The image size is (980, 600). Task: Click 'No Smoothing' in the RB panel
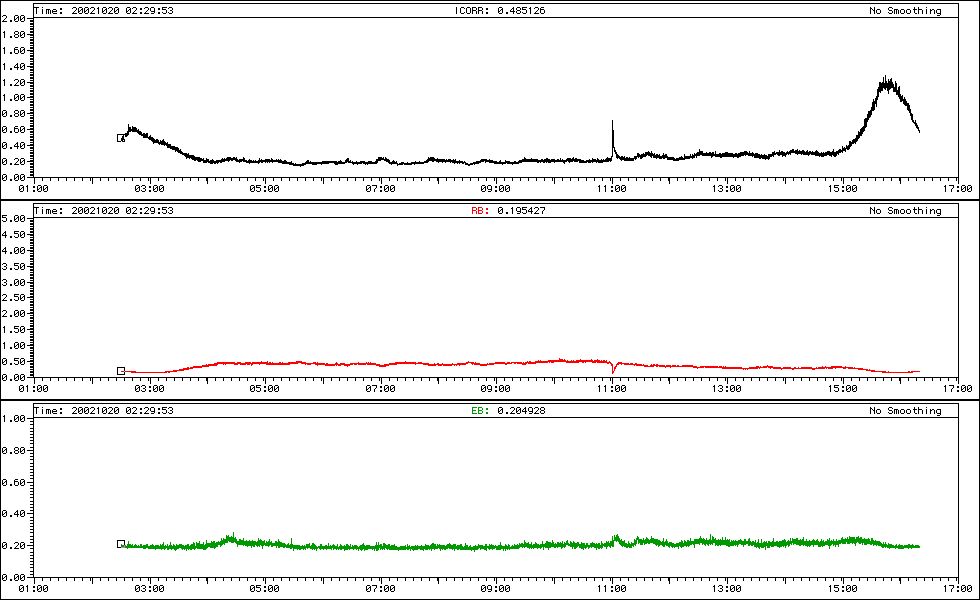coord(905,211)
